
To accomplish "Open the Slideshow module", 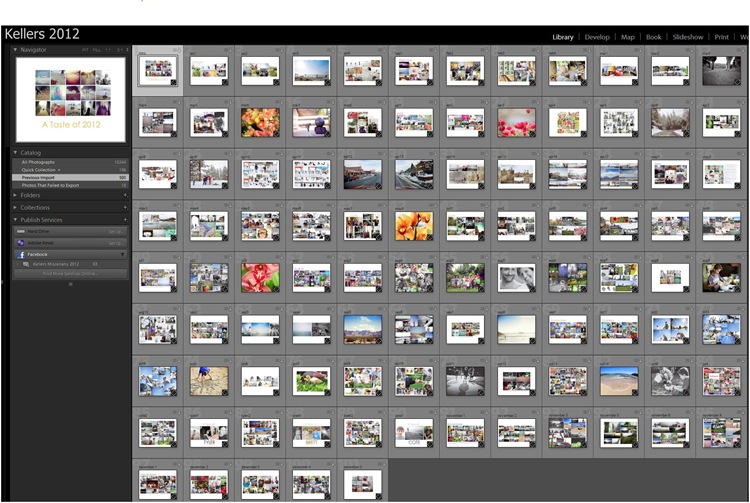I will (688, 37).
